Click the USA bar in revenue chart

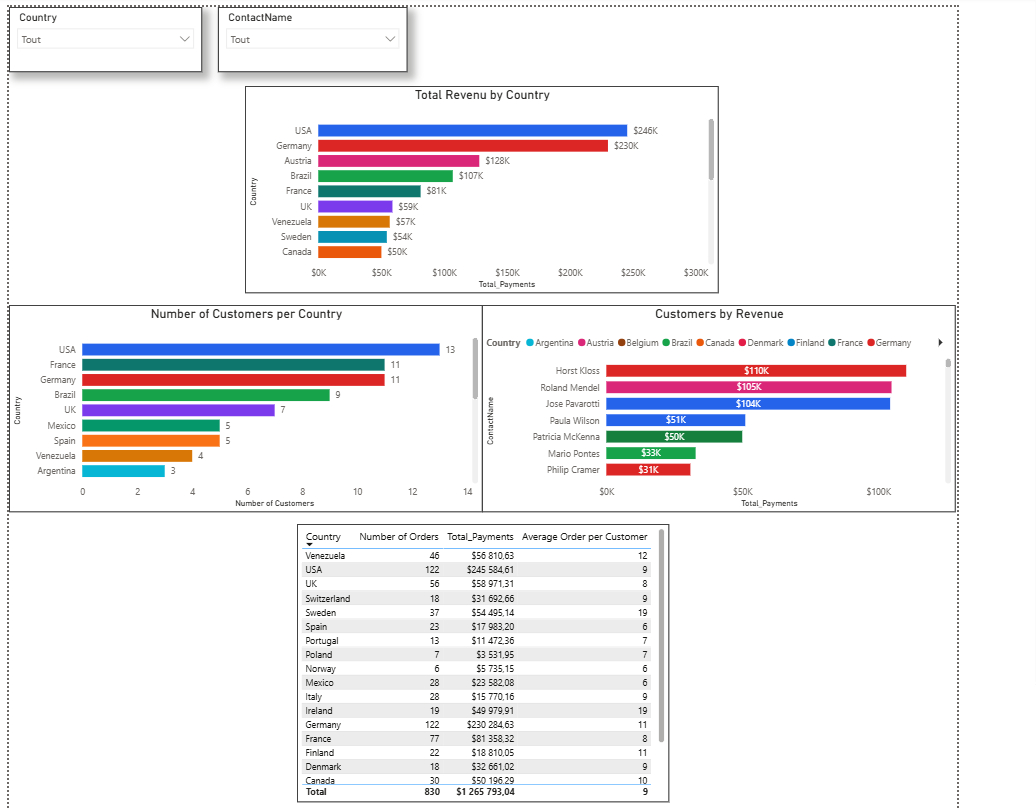pyautogui.click(x=472, y=131)
